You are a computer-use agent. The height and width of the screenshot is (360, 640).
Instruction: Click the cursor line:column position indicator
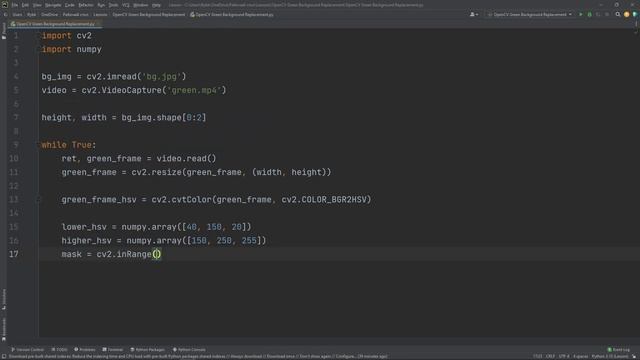click(x=538, y=357)
